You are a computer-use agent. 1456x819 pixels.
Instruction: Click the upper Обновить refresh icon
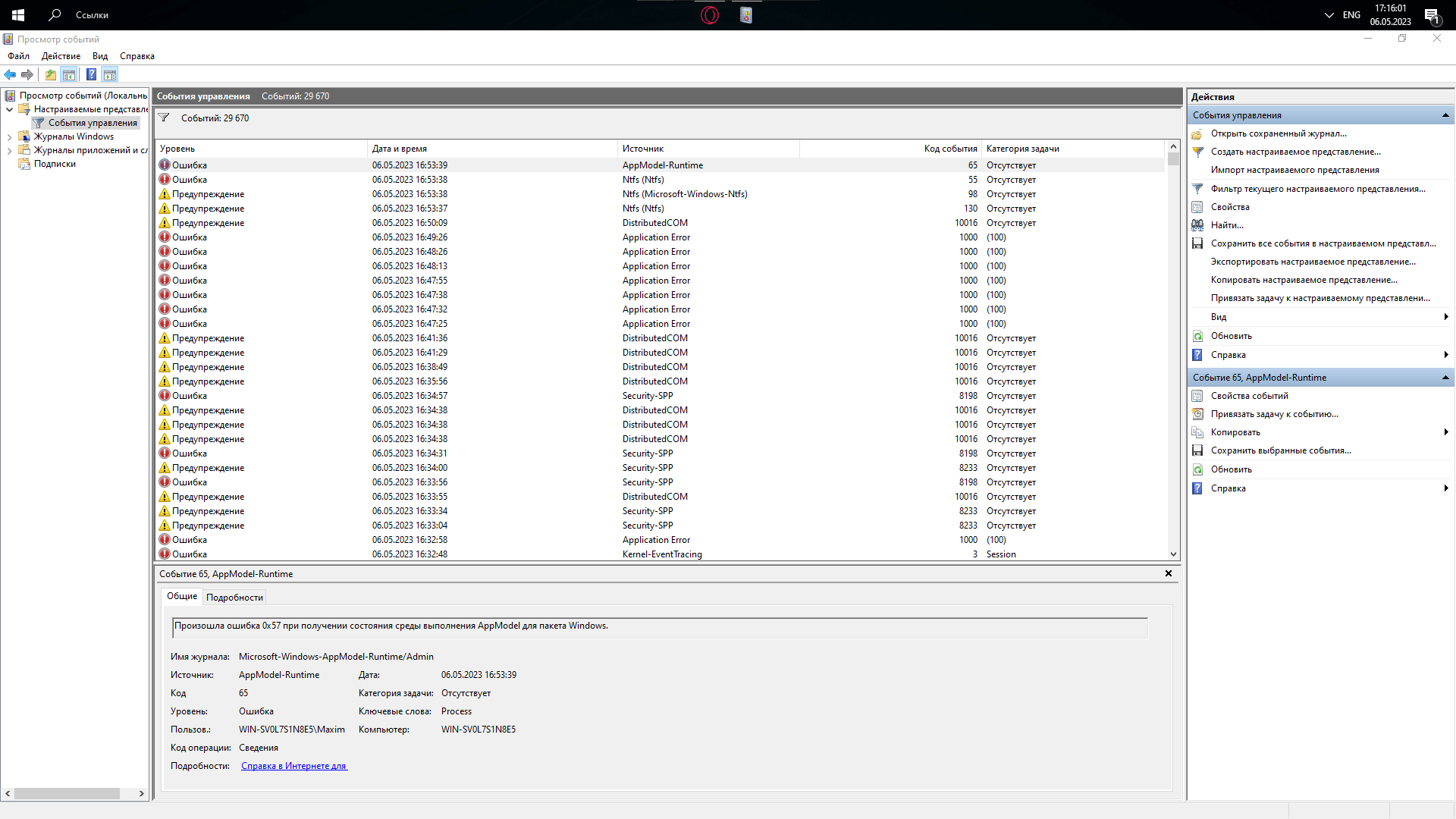point(1197,336)
